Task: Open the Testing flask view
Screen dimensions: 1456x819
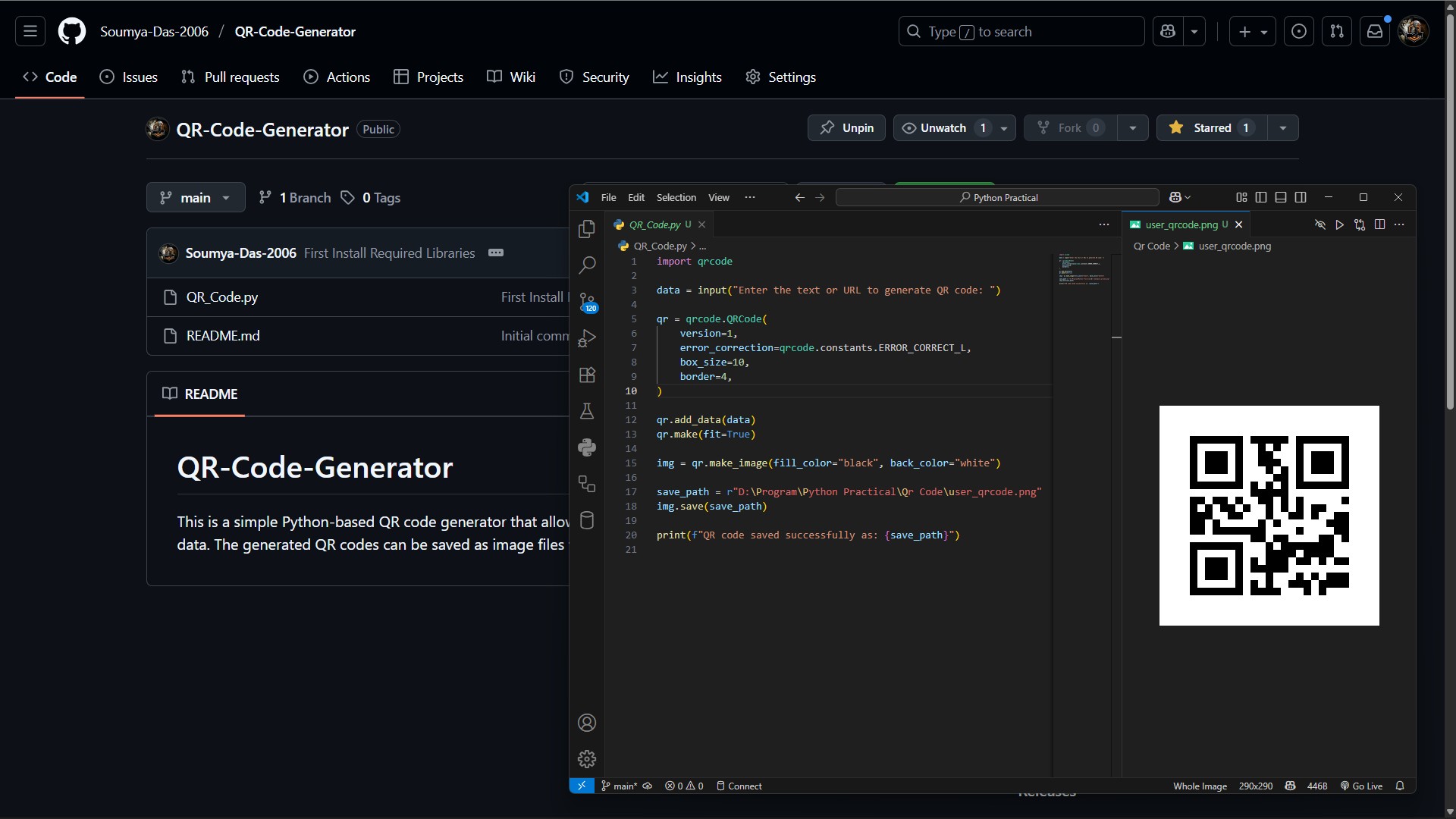Action: [x=587, y=411]
